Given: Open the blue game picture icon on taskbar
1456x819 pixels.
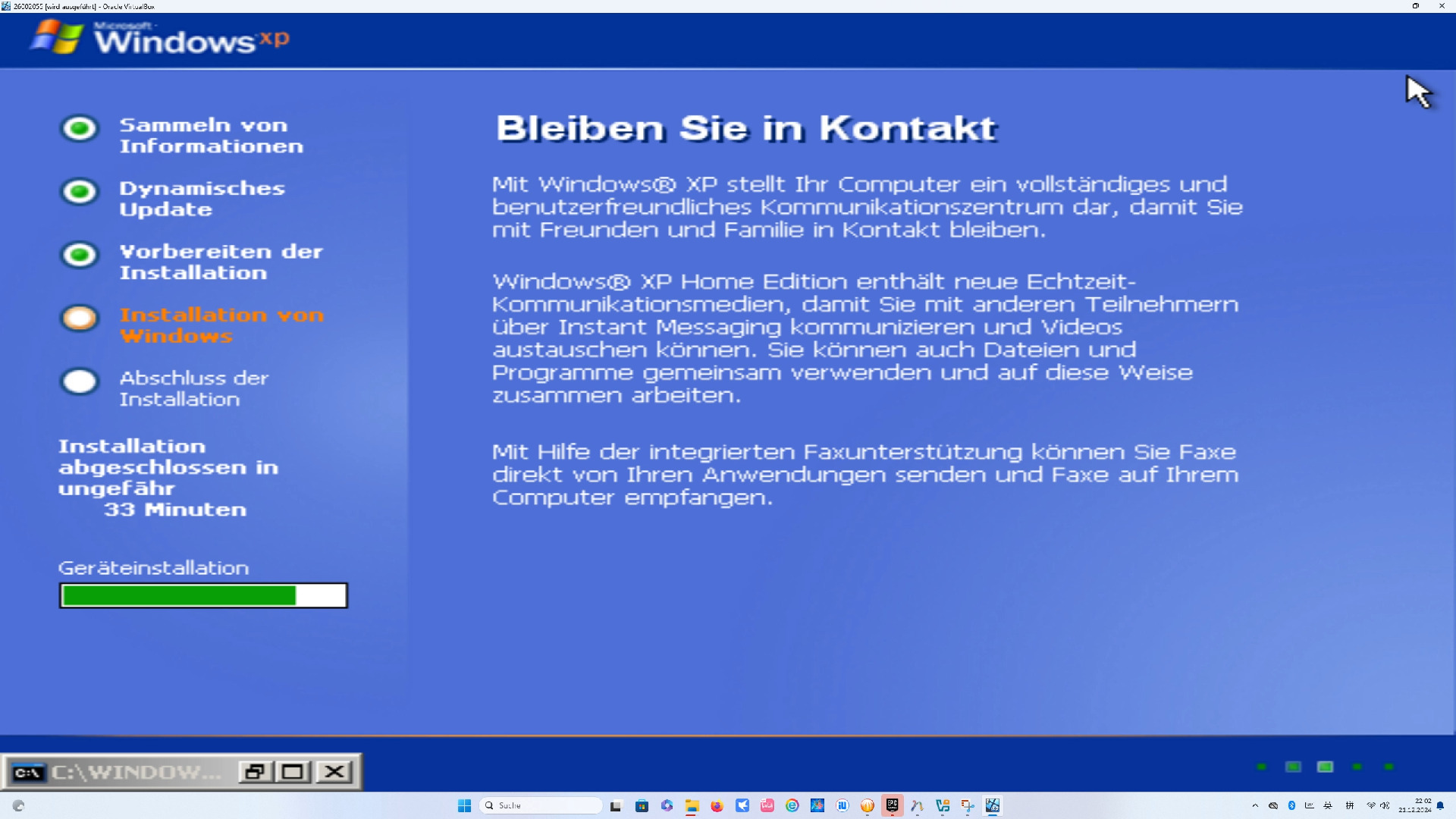Looking at the screenshot, I should (x=817, y=805).
